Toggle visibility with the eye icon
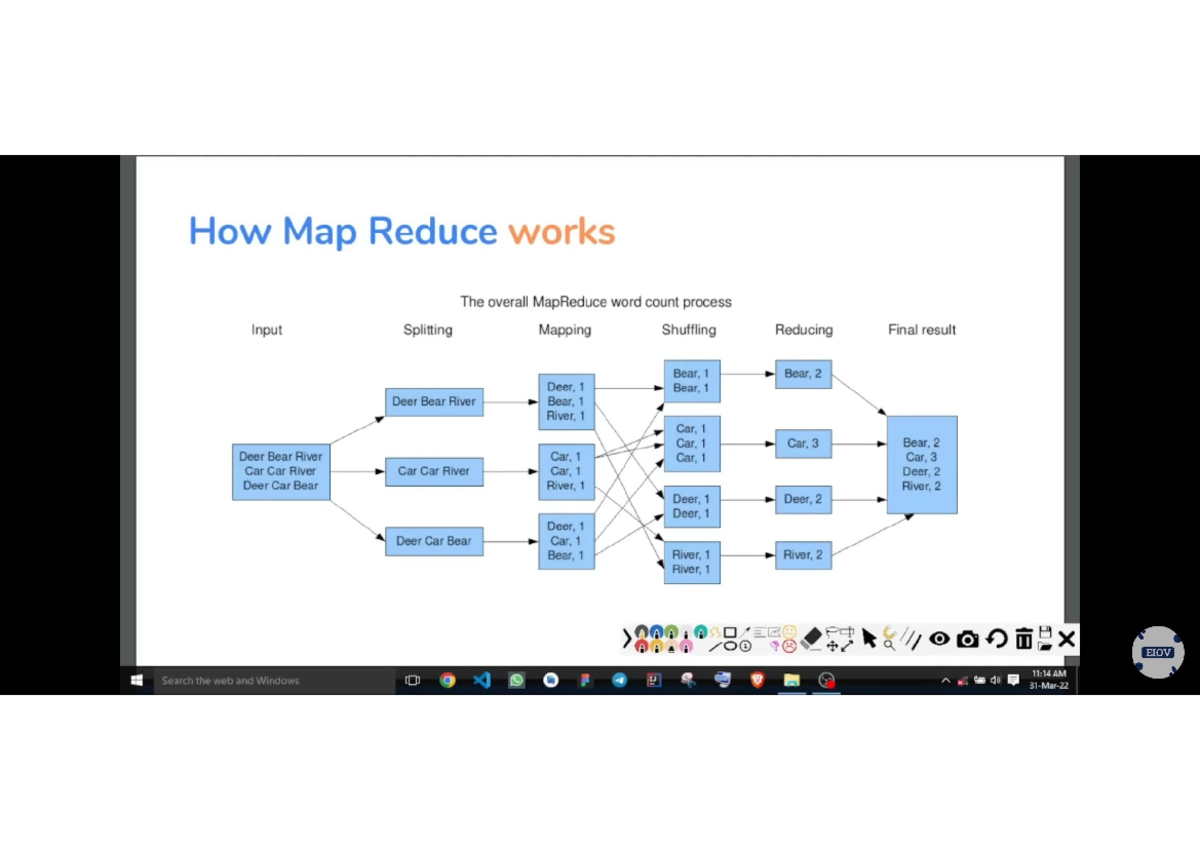The height and width of the screenshot is (849, 1200). click(939, 639)
